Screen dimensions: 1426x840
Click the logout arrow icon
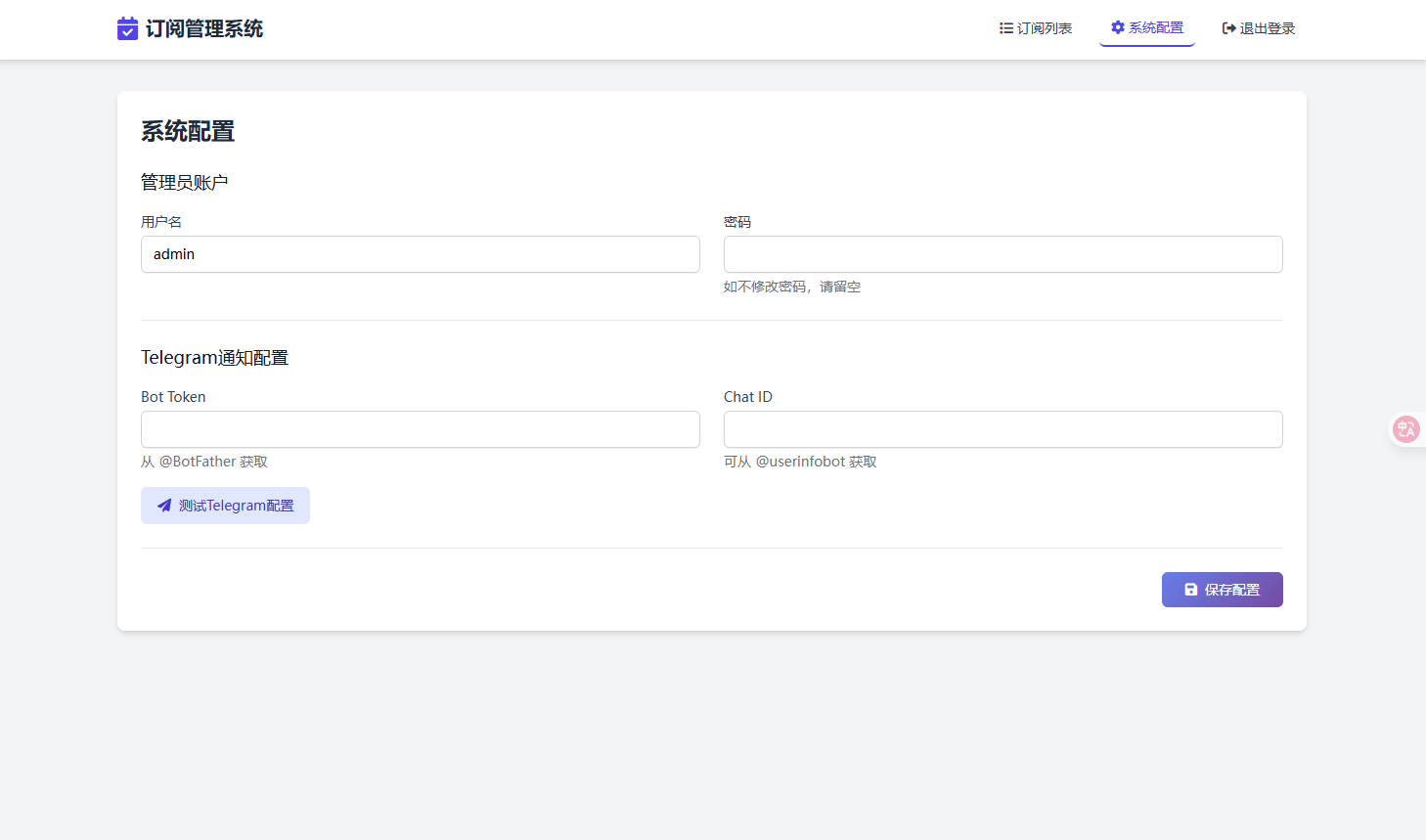tap(1228, 28)
